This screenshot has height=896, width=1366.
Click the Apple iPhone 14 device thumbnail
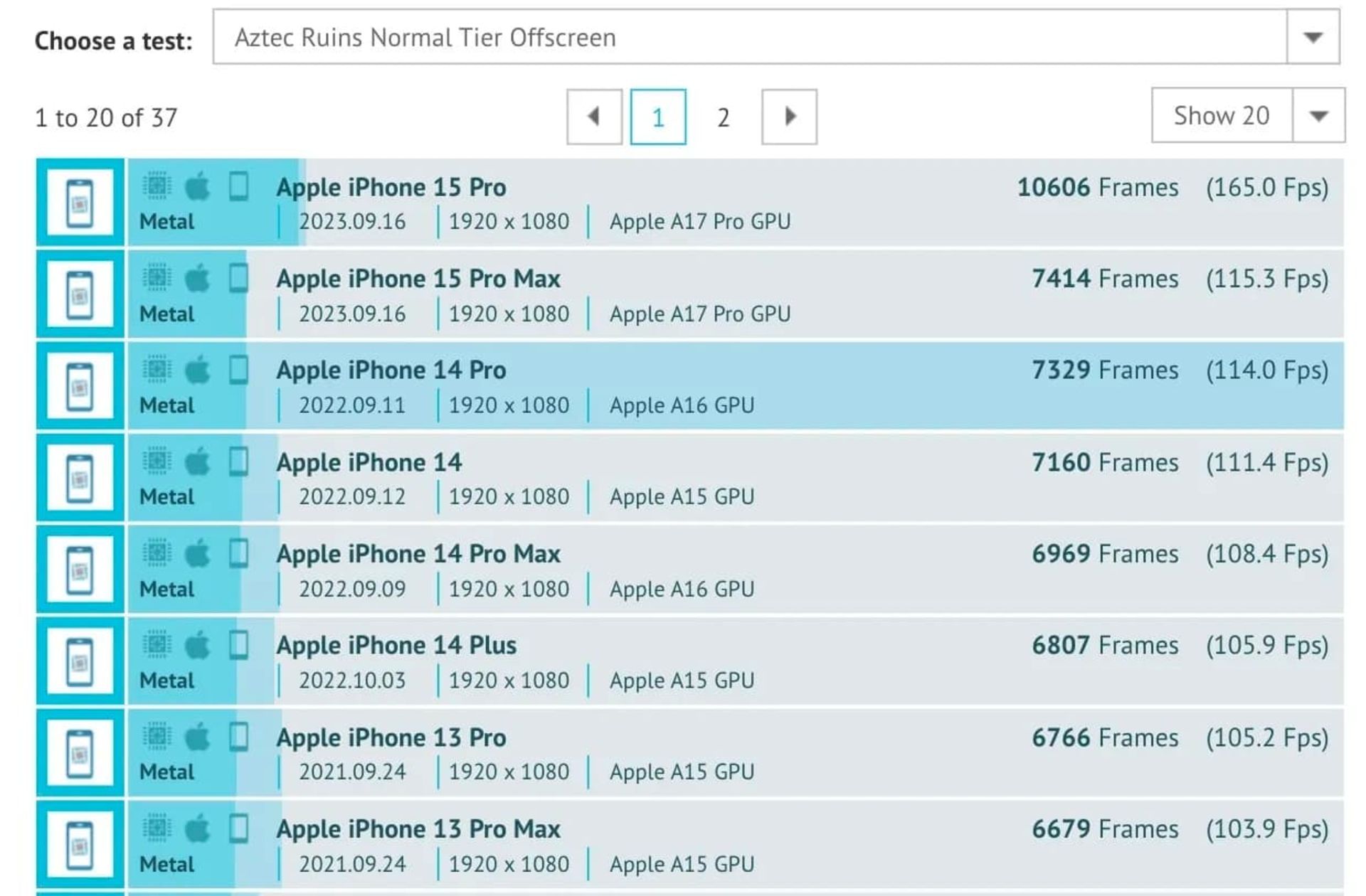80,478
